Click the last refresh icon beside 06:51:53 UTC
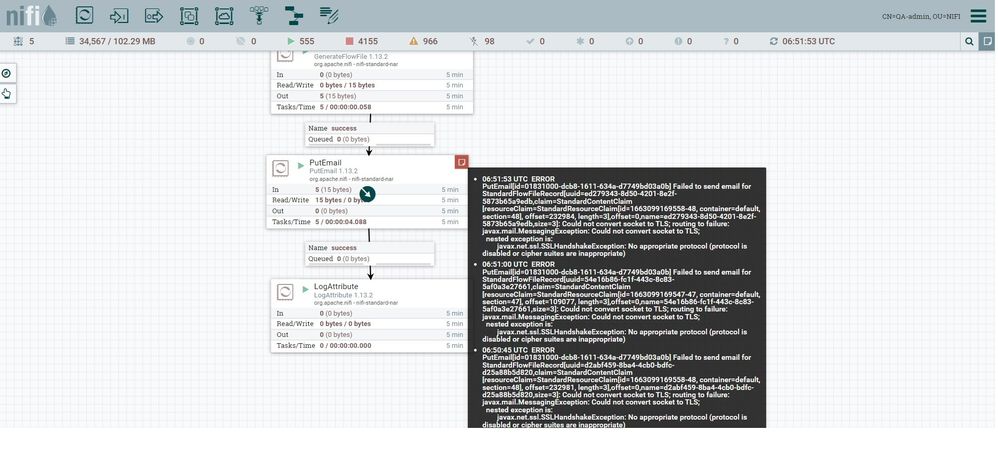 click(x=774, y=41)
